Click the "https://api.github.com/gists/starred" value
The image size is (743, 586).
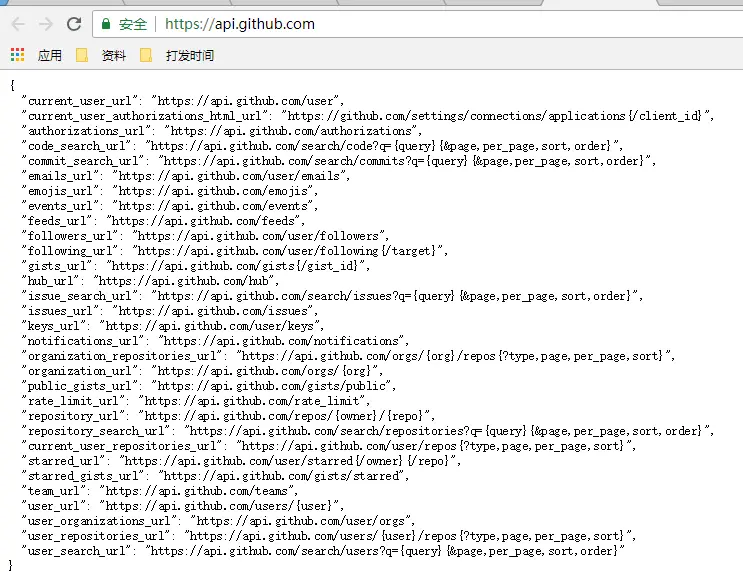[x=281, y=476]
